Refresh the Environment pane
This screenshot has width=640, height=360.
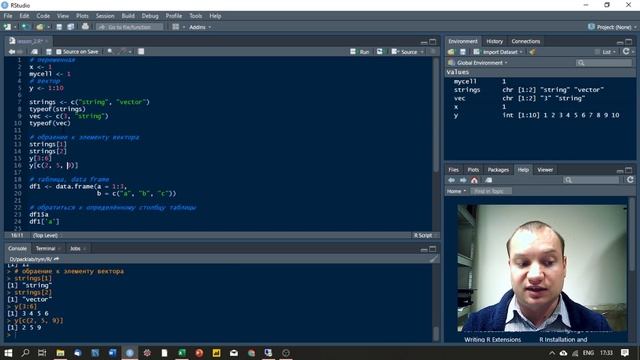pos(626,51)
